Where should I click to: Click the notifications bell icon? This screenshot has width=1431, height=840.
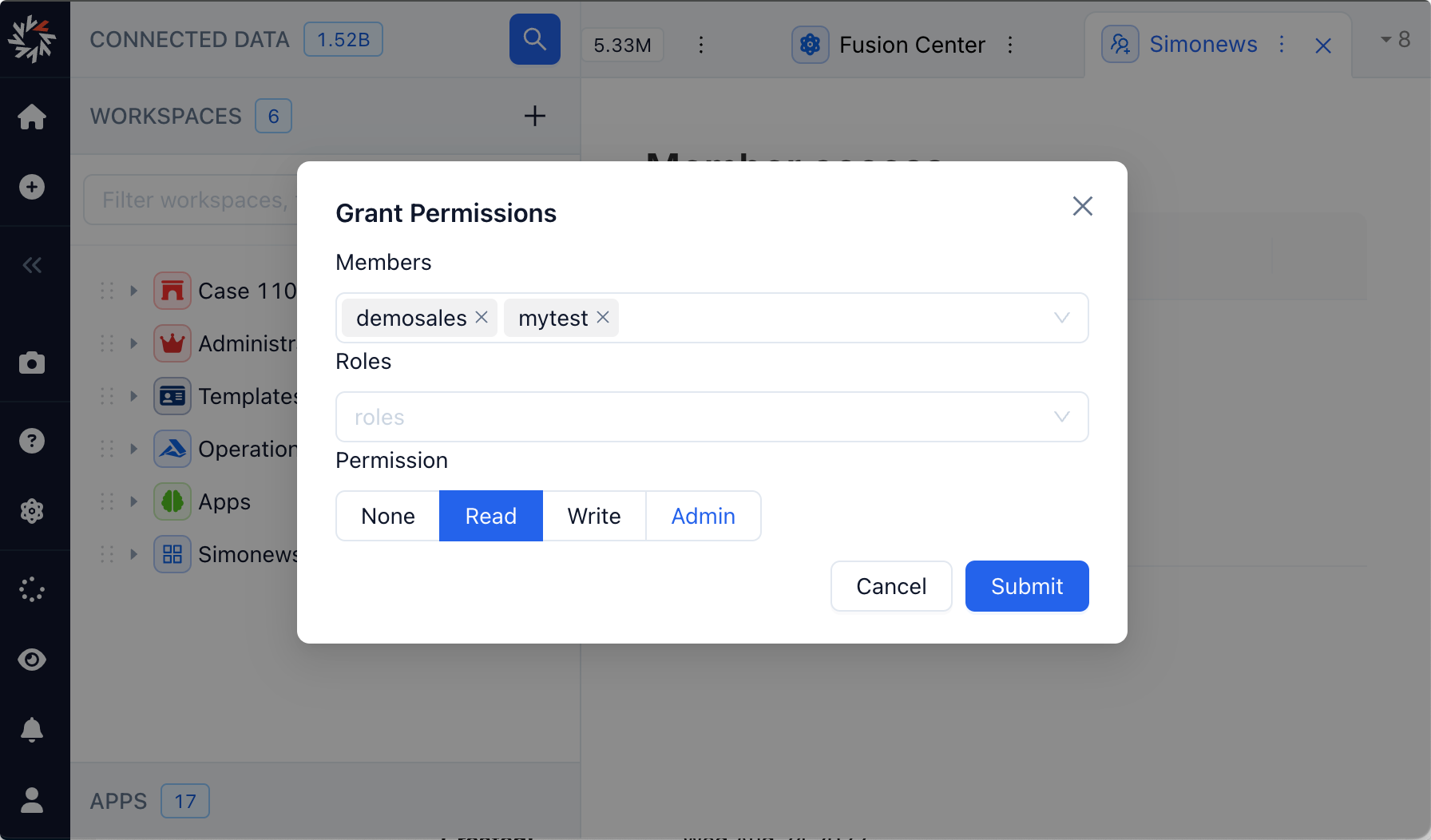coord(32,730)
